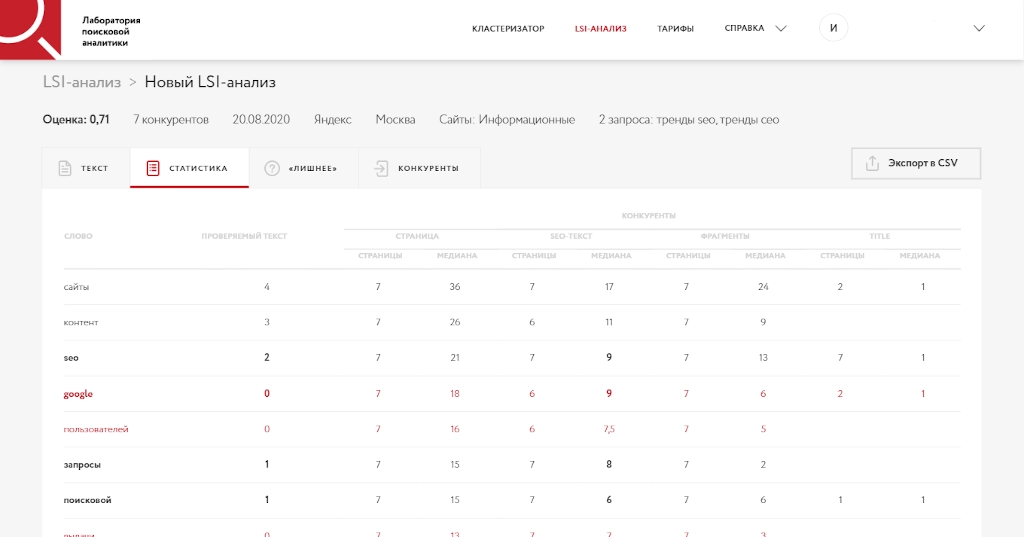Go to the Тарифы page
This screenshot has height=537, width=1024.
[675, 29]
